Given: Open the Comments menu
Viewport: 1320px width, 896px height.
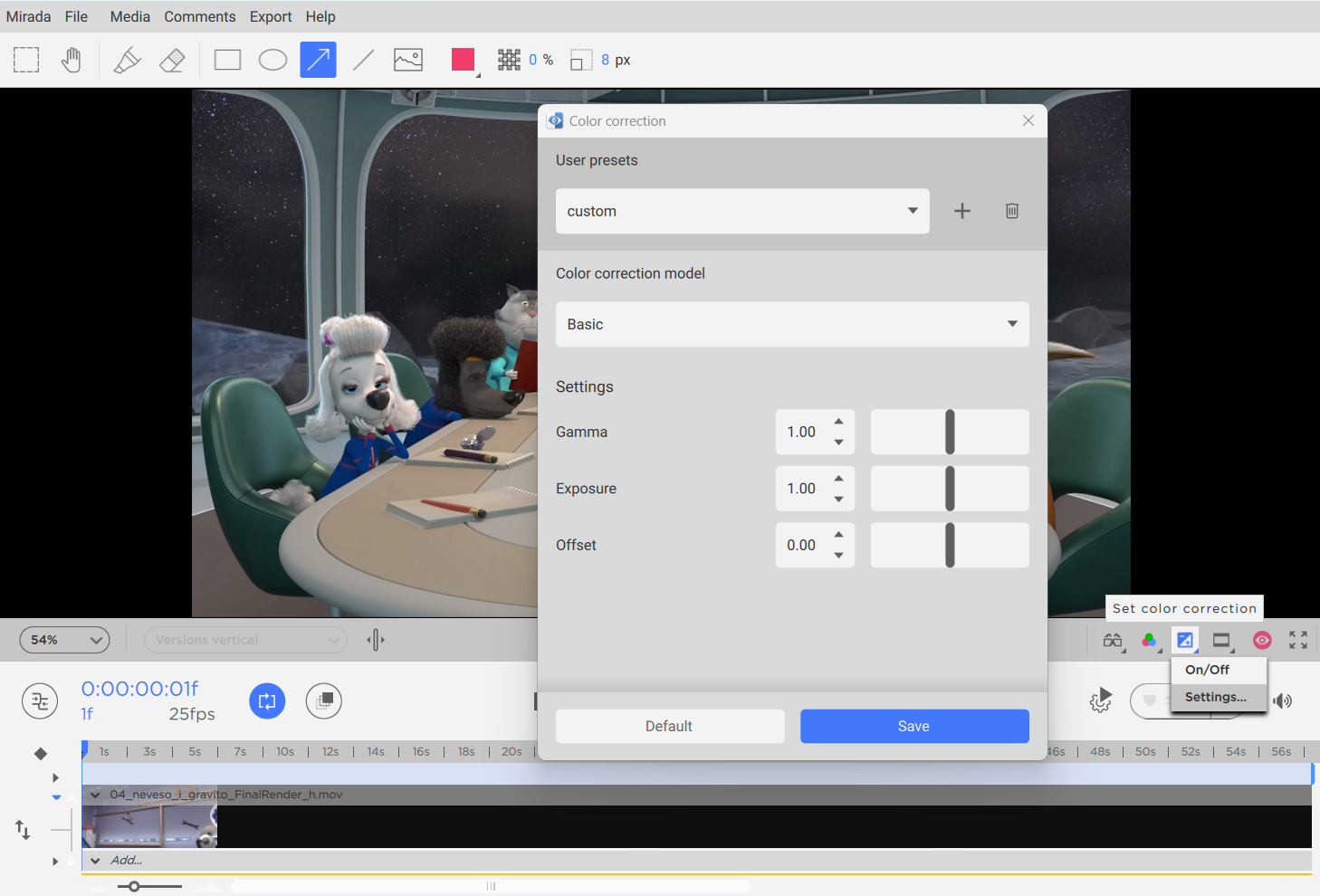Looking at the screenshot, I should 200,16.
